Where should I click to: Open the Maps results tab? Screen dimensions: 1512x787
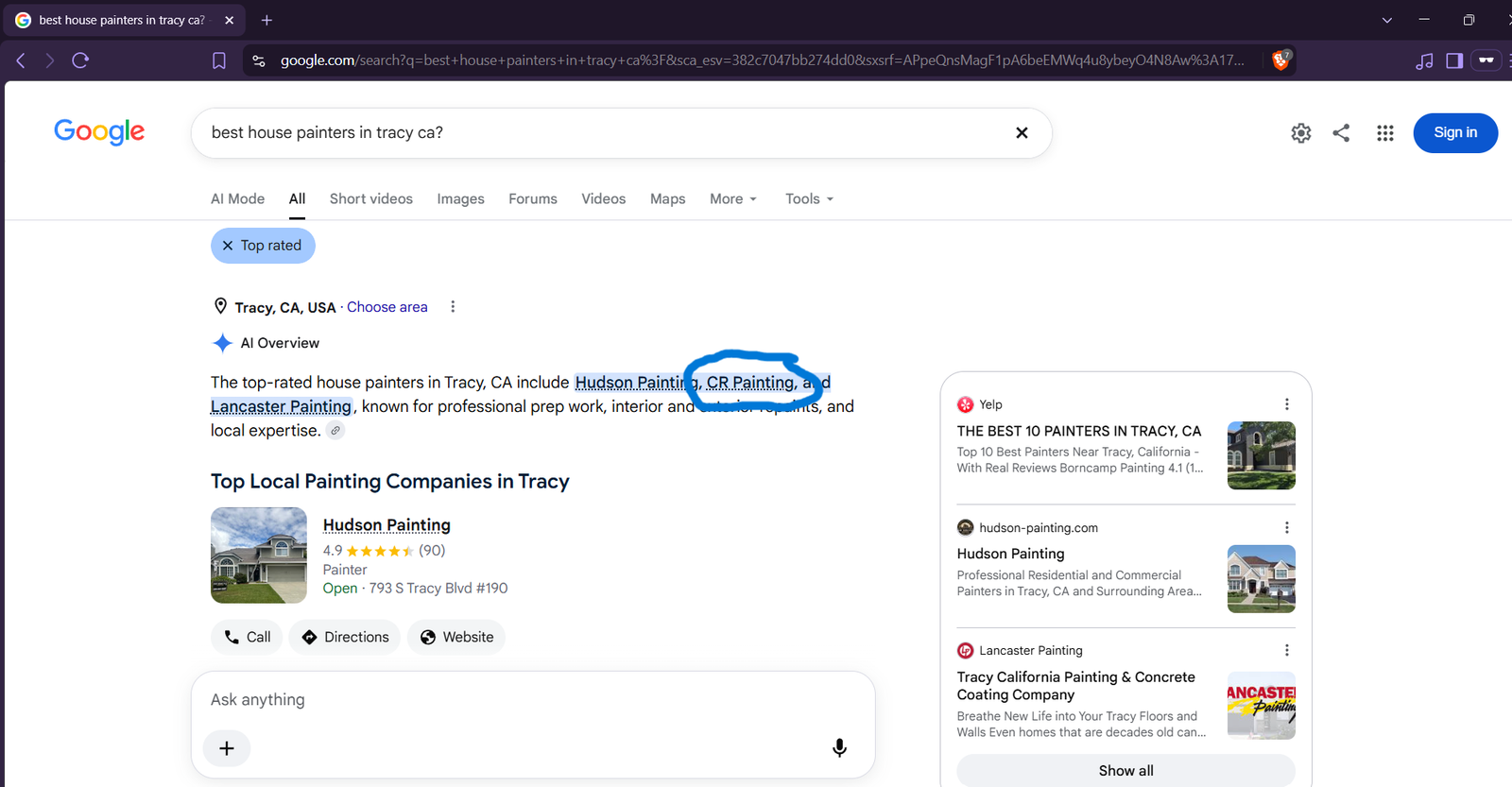[667, 199]
